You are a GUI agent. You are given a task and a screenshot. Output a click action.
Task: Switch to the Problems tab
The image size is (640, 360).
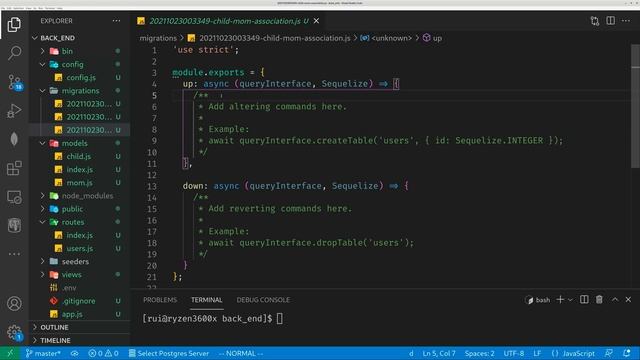pos(160,300)
